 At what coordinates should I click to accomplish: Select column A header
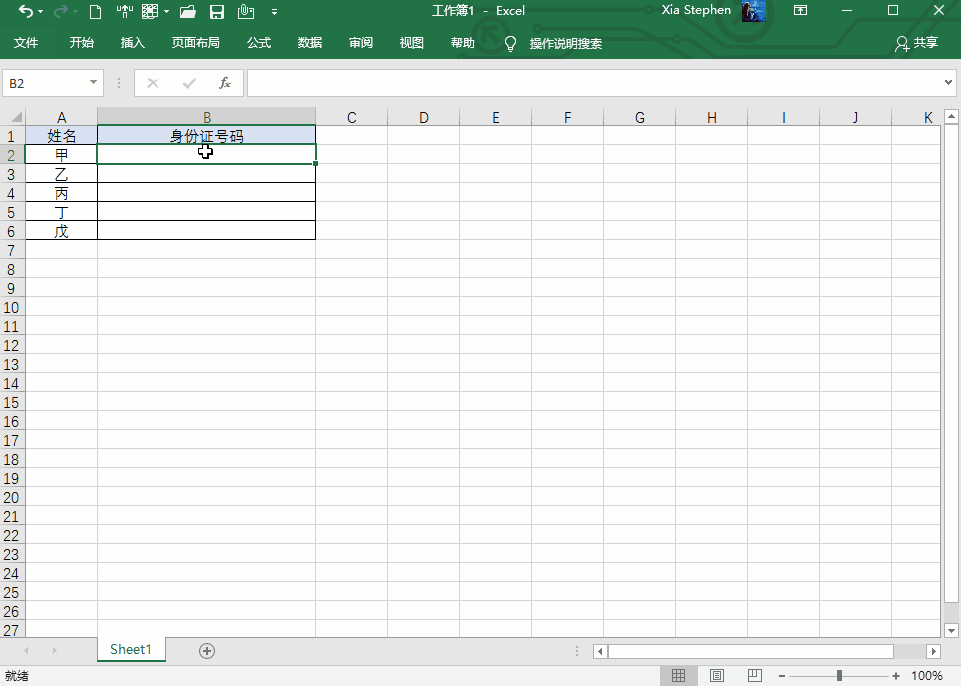click(x=61, y=117)
